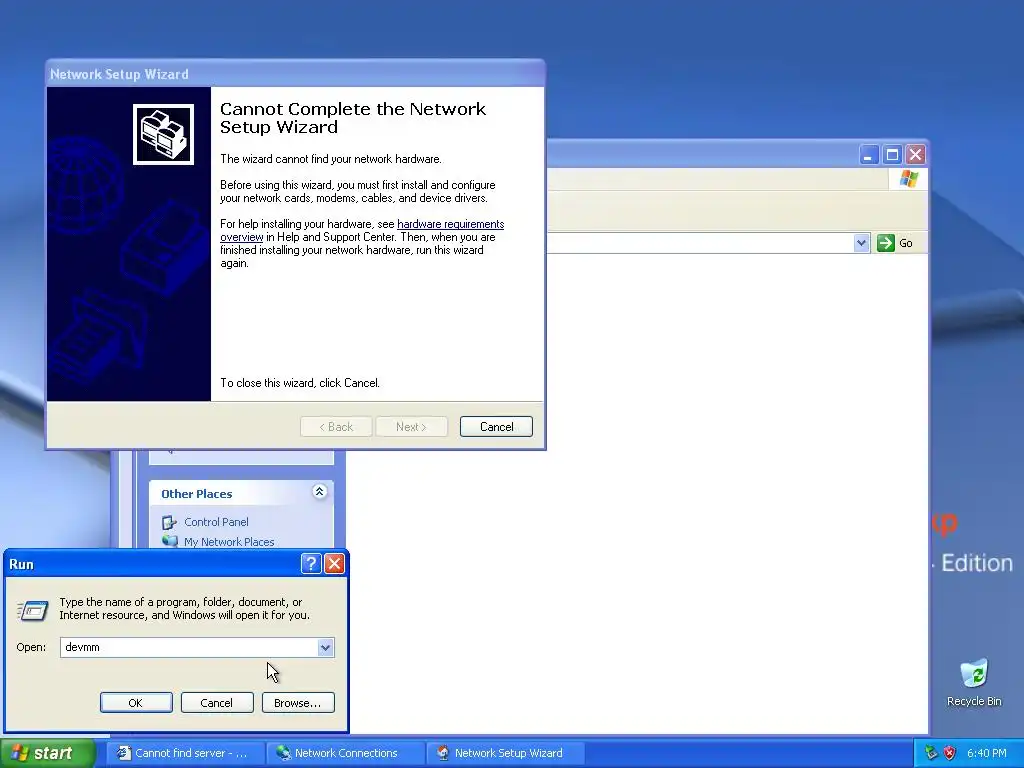The height and width of the screenshot is (768, 1024).
Task: Click the 6:40 PM system clock
Action: [987, 753]
